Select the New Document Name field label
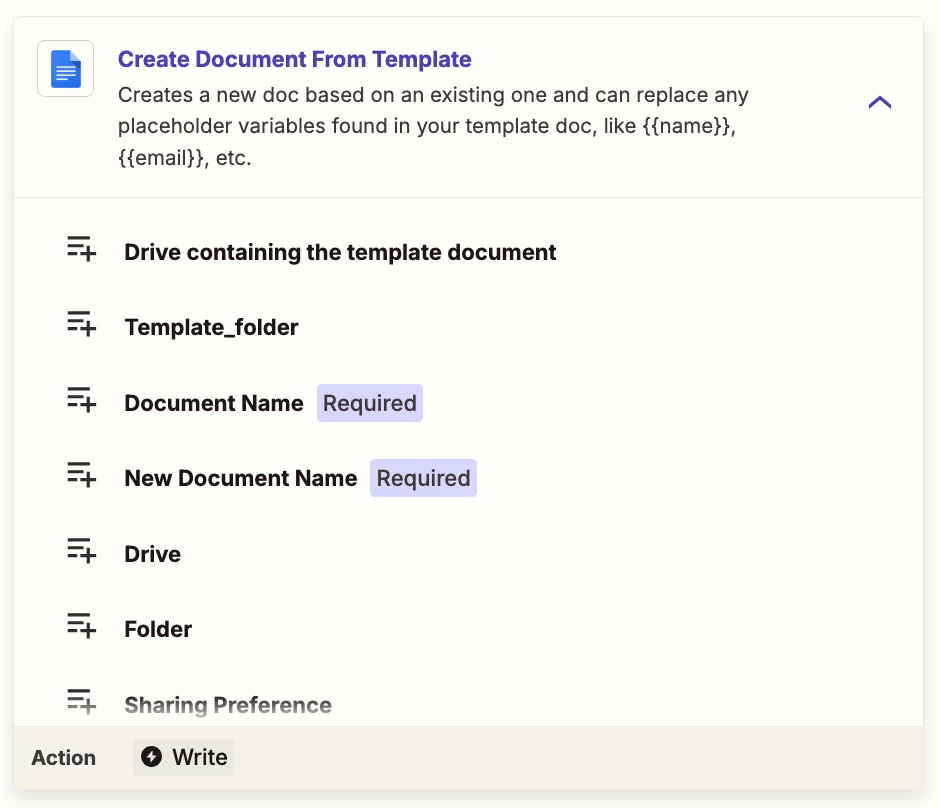 point(240,478)
